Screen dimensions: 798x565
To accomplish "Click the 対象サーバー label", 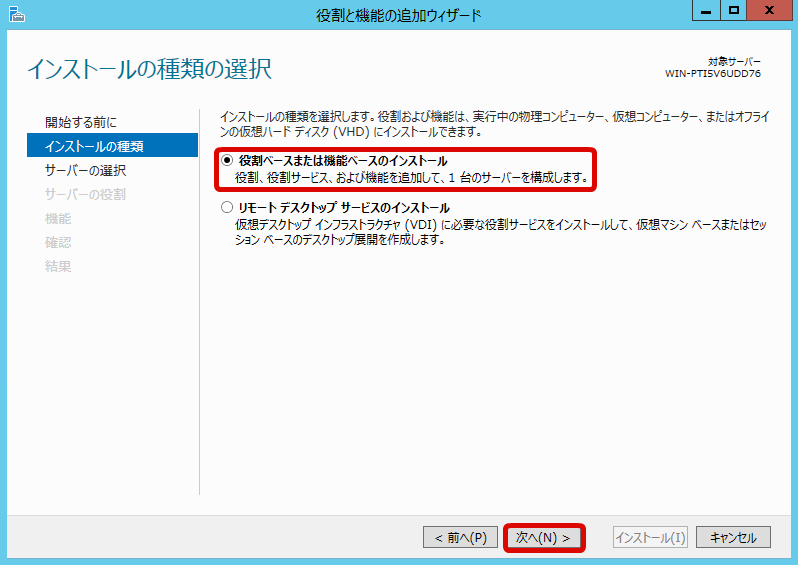I will click(734, 62).
